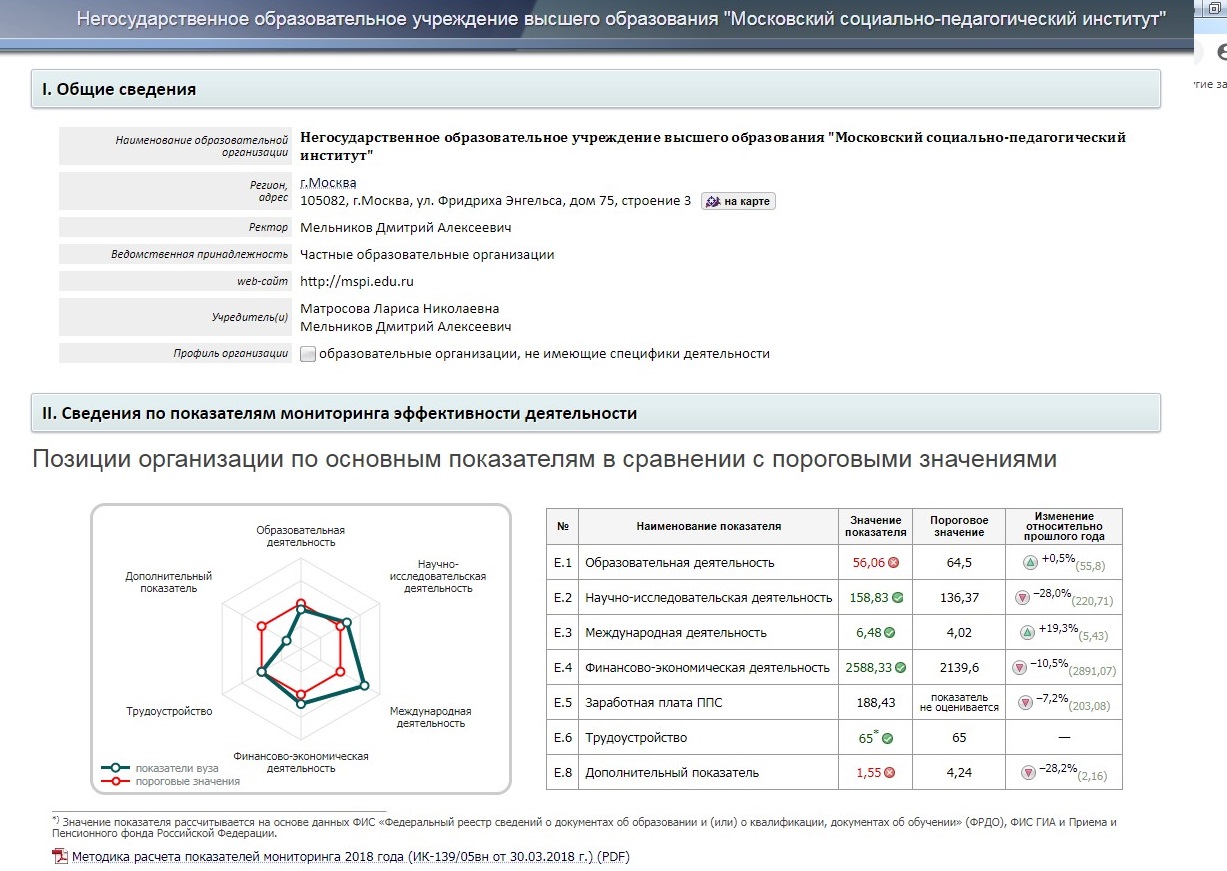Select the 'Международная деятельность' table row name
This screenshot has width=1227, height=871.
click(x=676, y=632)
